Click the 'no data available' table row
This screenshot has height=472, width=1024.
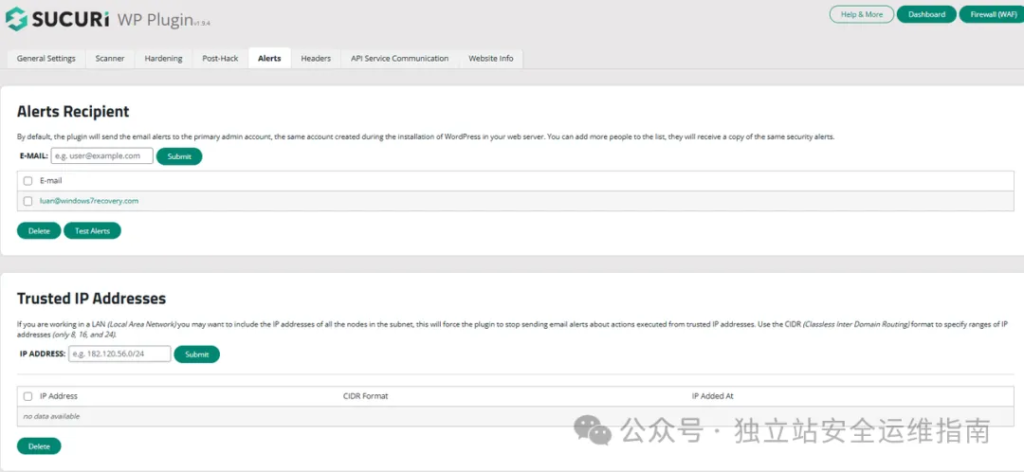tap(515, 416)
